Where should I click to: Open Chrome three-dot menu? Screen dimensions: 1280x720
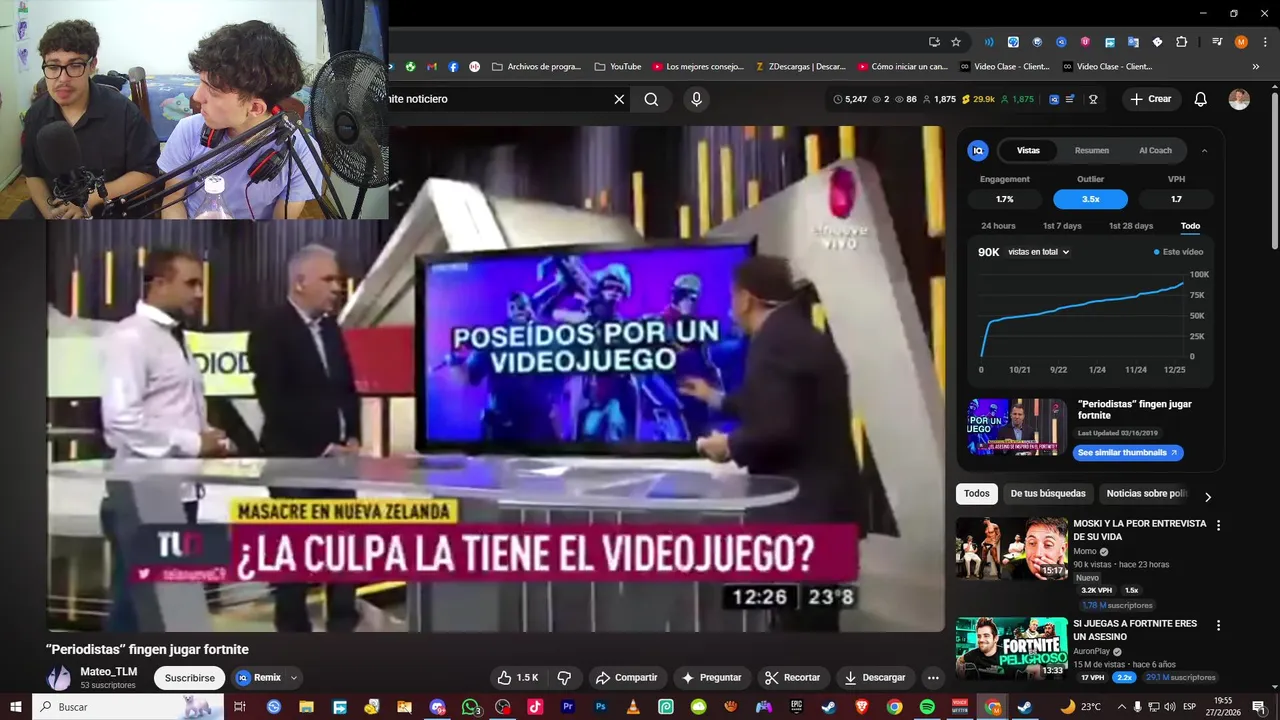pyautogui.click(x=1263, y=42)
